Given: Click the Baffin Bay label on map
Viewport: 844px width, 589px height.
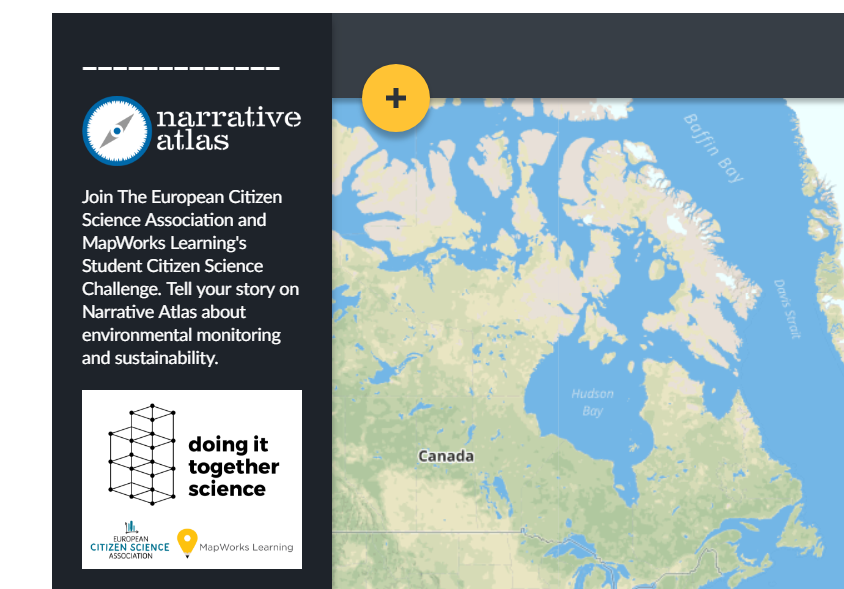Looking at the screenshot, I should [x=714, y=148].
